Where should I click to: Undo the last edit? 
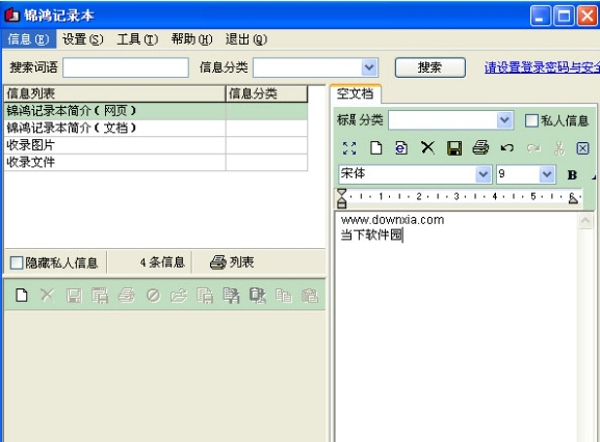click(x=507, y=148)
